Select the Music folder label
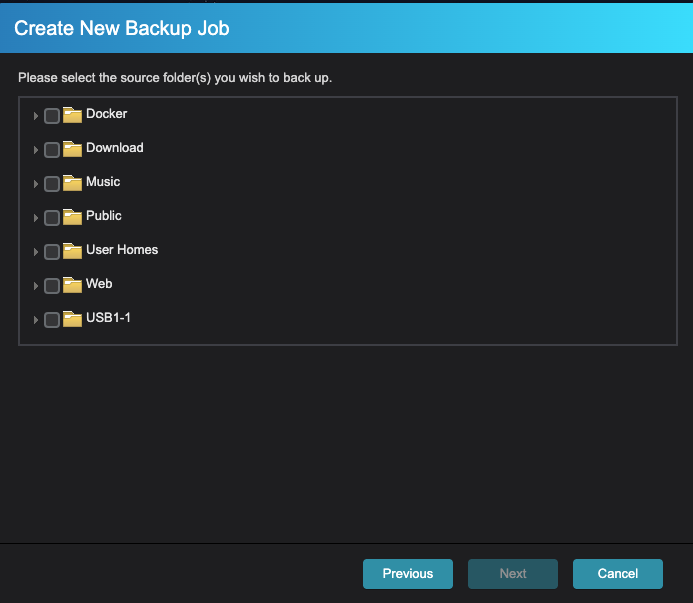693x603 pixels. 103,182
